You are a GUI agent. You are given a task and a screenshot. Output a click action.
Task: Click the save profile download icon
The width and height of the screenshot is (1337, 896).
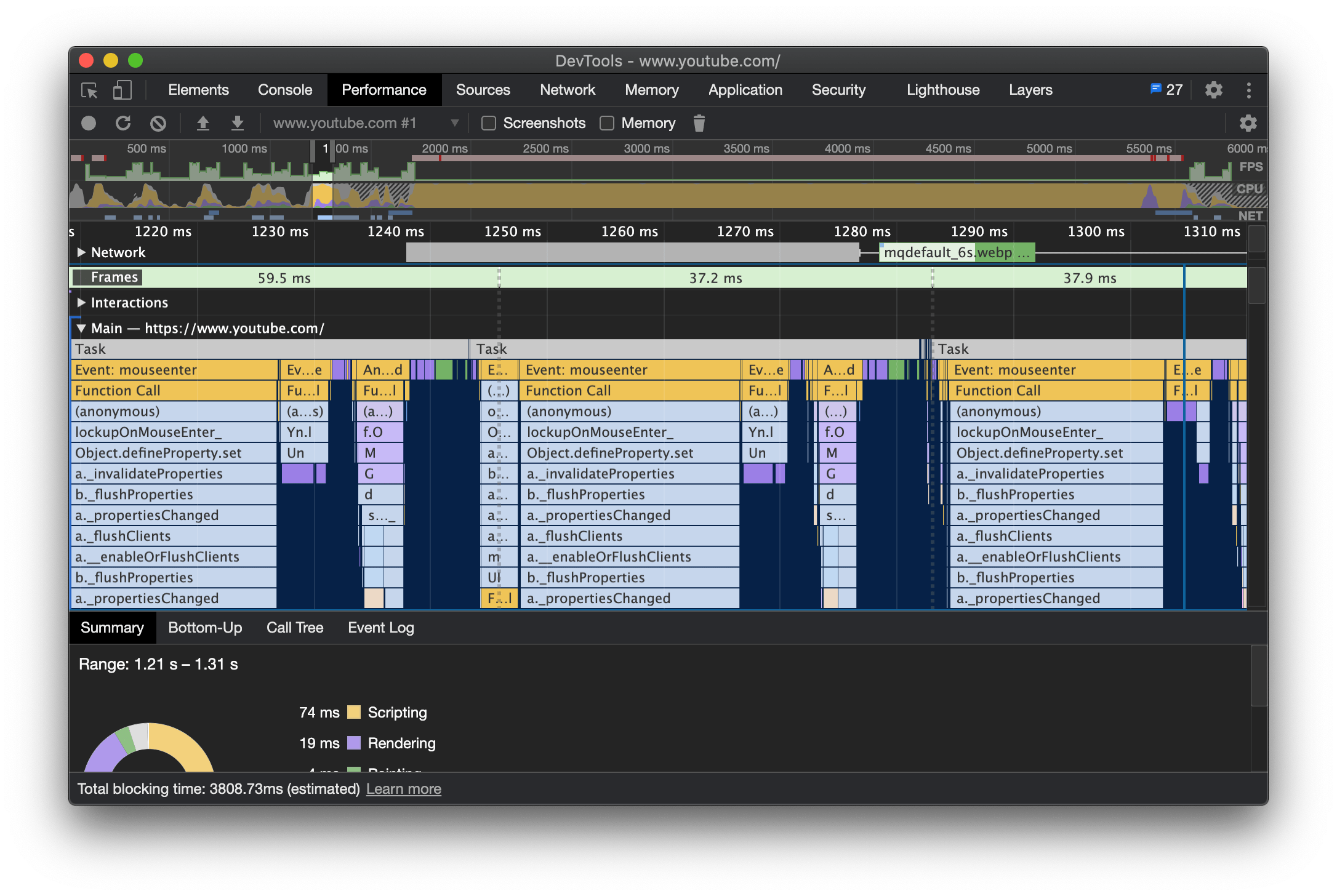[237, 124]
